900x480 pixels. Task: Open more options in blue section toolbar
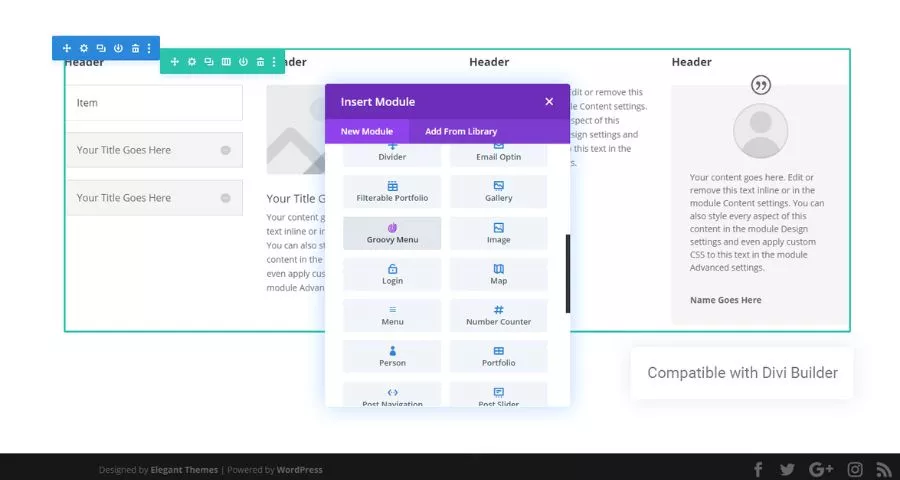tap(149, 48)
